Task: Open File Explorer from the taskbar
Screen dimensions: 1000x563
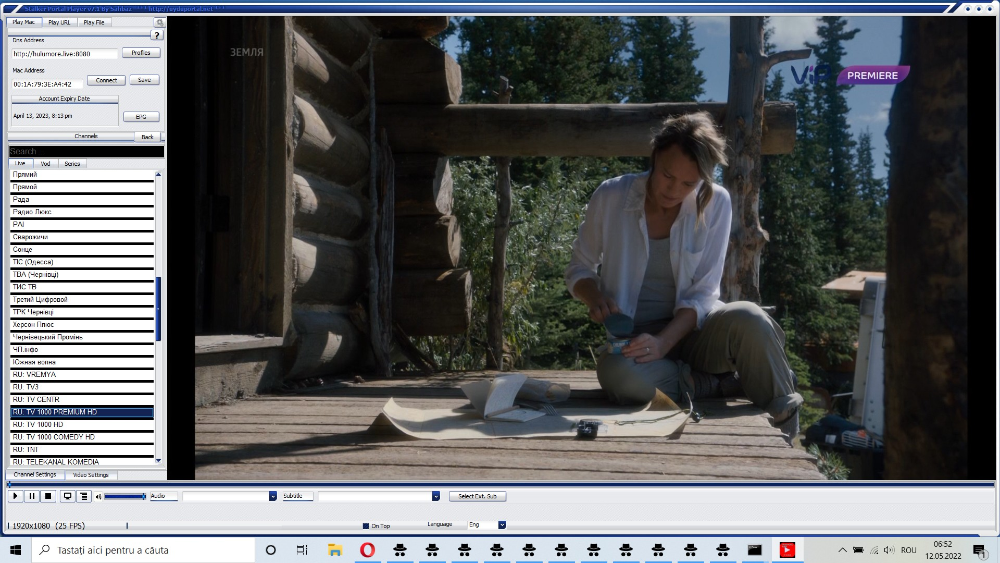Action: tap(335, 550)
